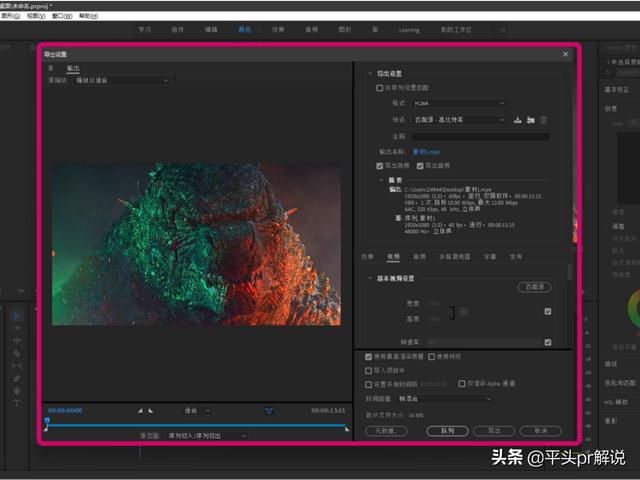Image resolution: width=640 pixels, height=480 pixels.
Task: Click the aspect ratio correction icon below preview
Action: point(269,411)
